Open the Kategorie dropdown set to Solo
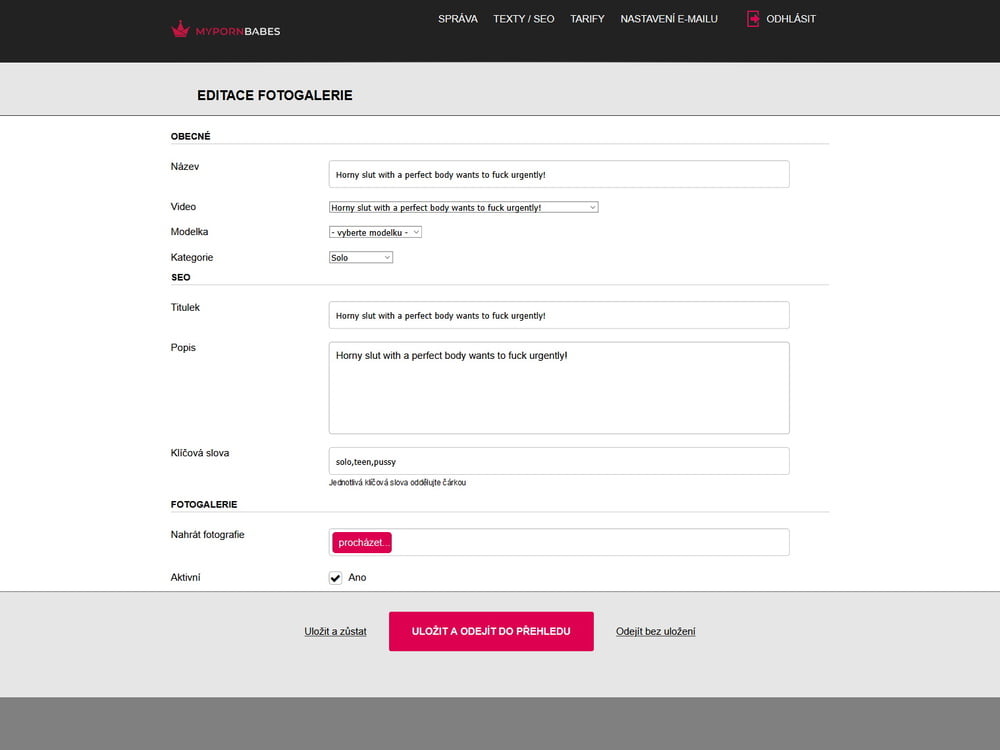The width and height of the screenshot is (1000, 750). coord(360,257)
